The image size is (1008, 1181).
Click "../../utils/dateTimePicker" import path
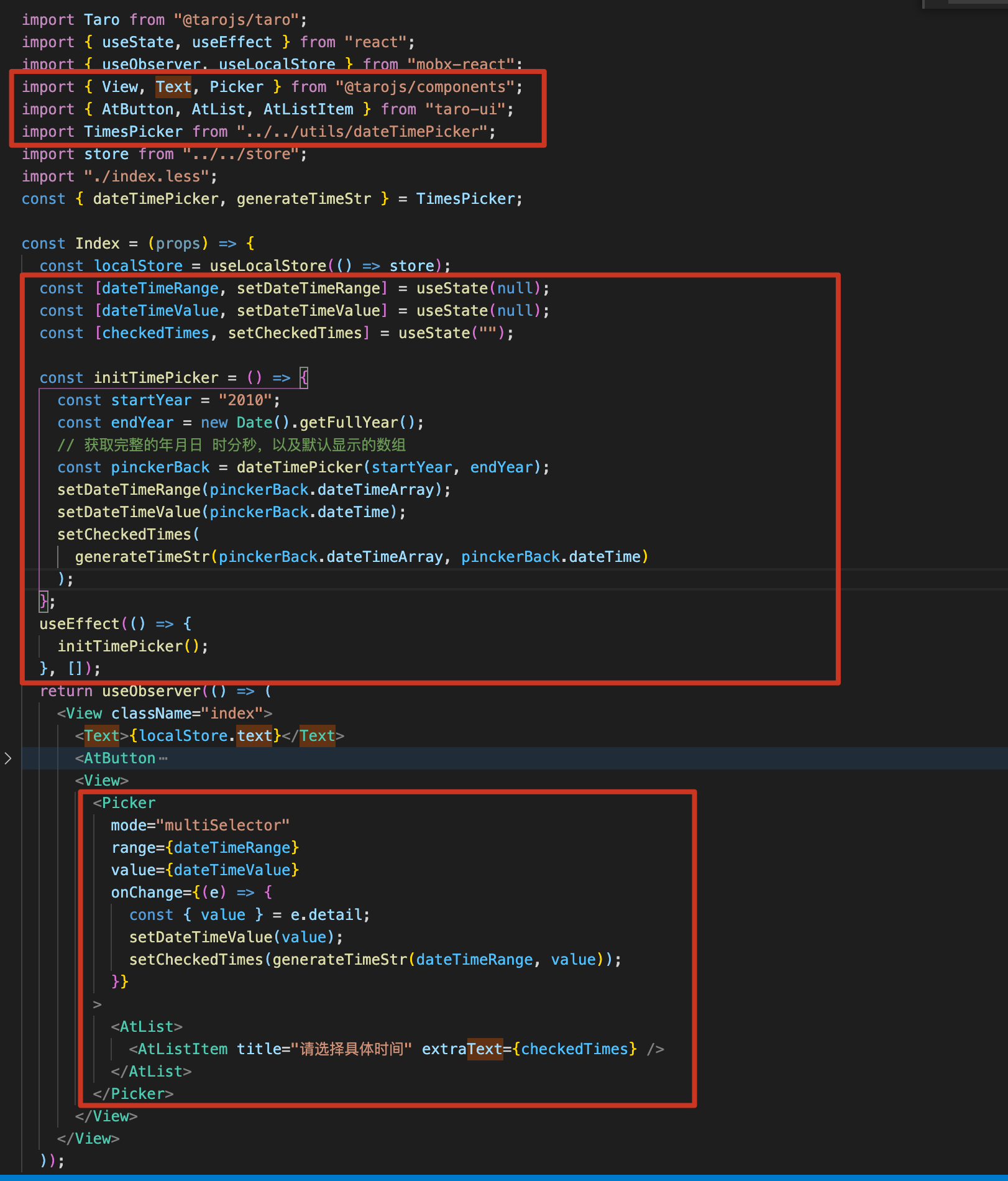(x=362, y=132)
